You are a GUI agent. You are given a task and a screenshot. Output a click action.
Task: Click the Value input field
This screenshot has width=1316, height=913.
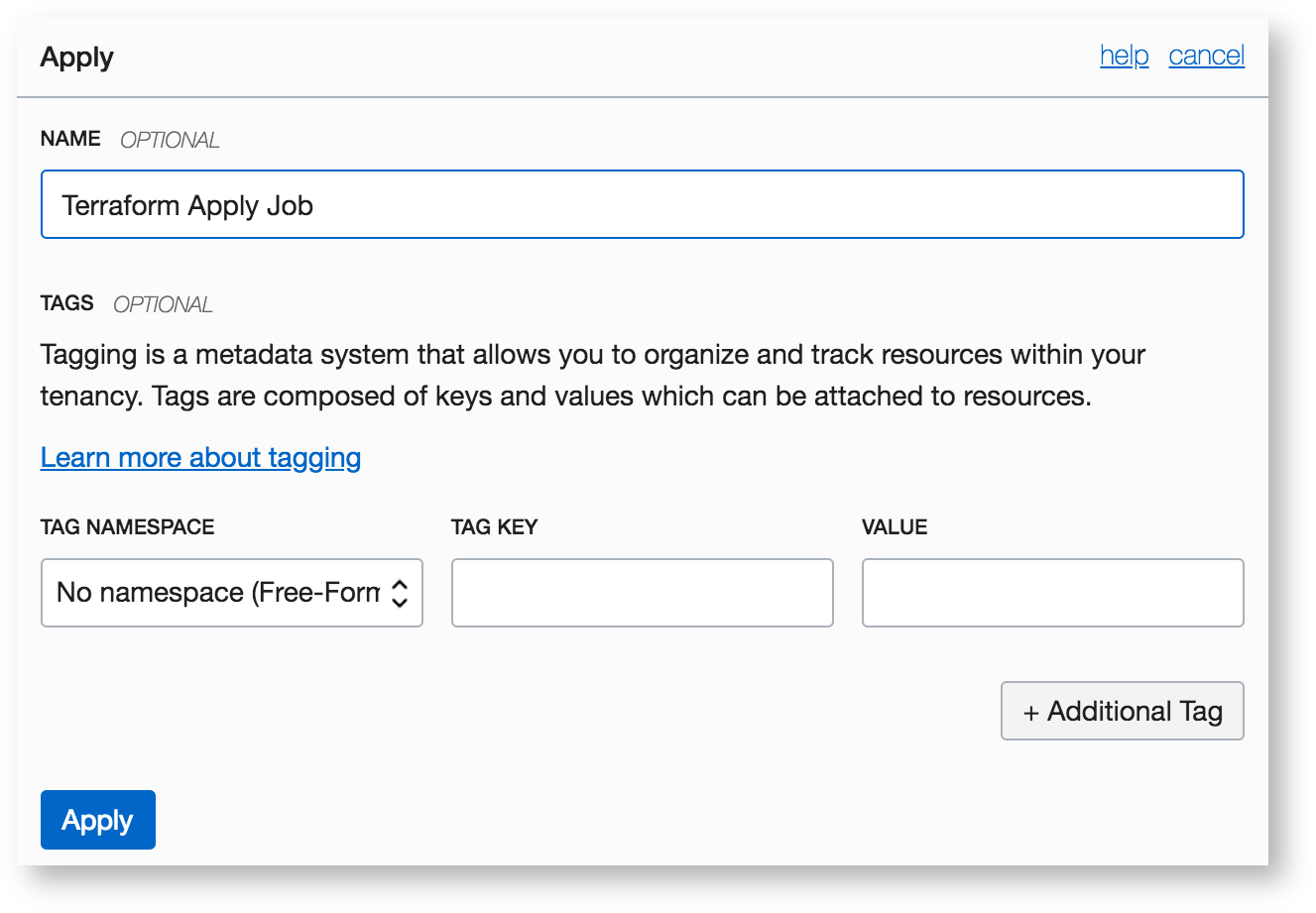tap(1052, 593)
